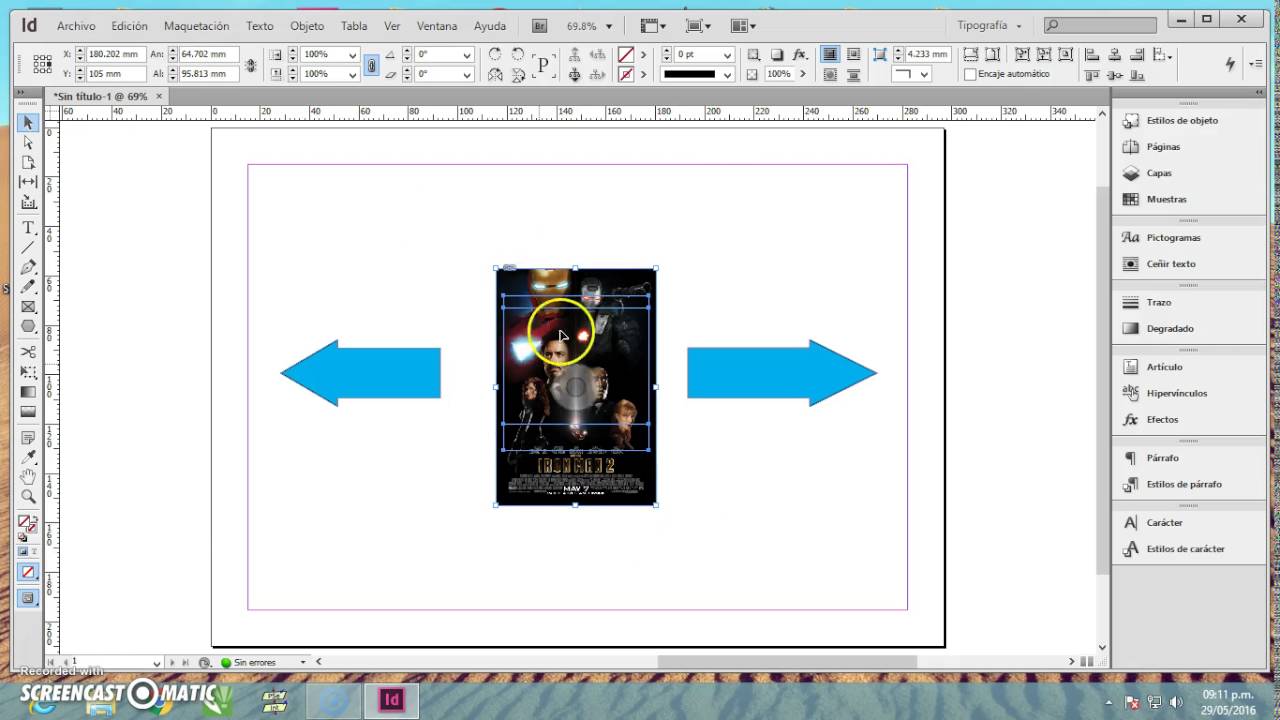Select the Scissors tool
The height and width of the screenshot is (720, 1280).
coord(28,352)
